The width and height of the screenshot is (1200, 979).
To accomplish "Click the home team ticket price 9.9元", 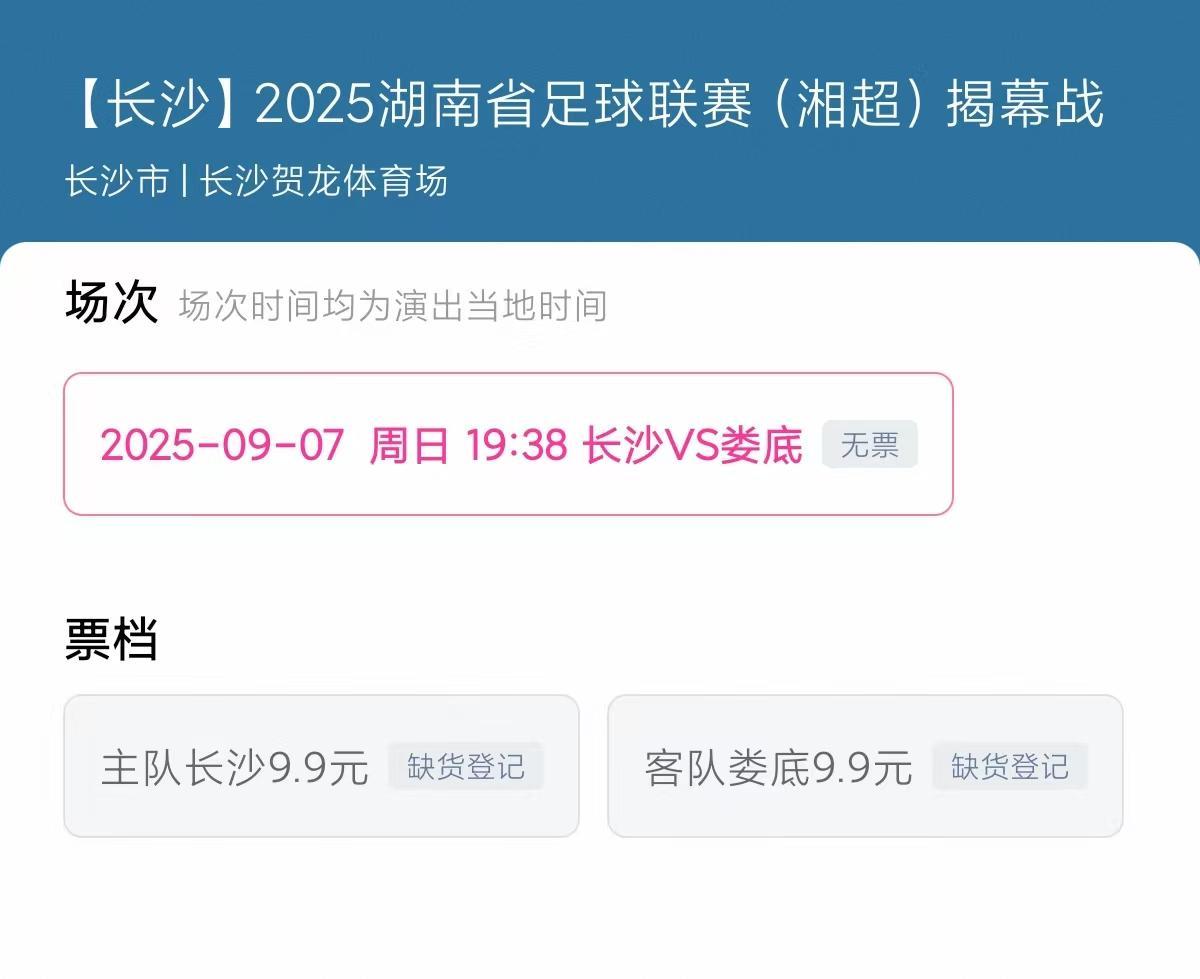I will pos(323,766).
